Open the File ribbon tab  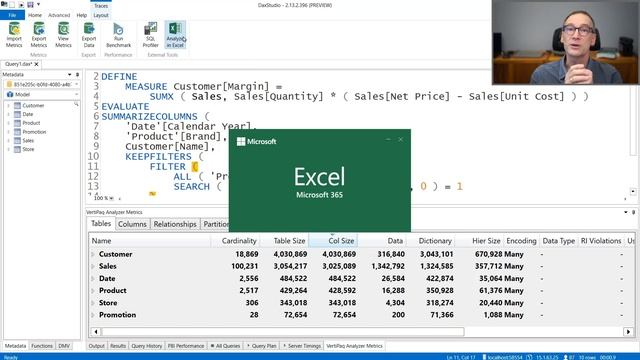coord(12,15)
